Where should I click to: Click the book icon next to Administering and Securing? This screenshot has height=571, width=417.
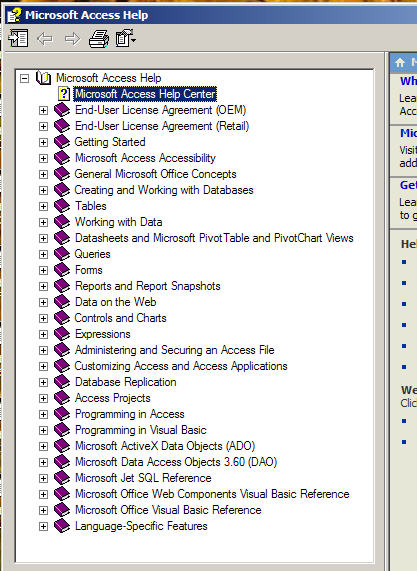point(62,350)
